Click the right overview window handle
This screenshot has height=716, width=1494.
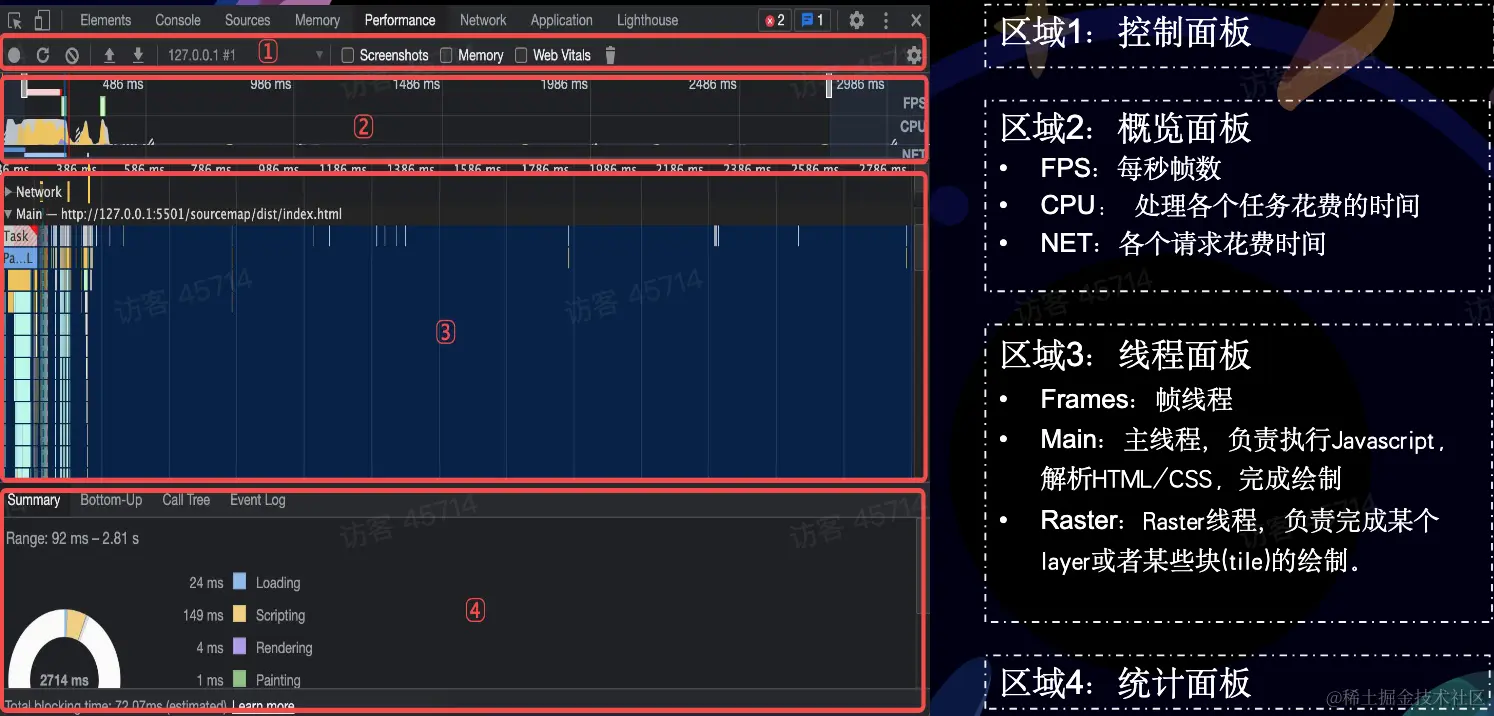point(829,87)
